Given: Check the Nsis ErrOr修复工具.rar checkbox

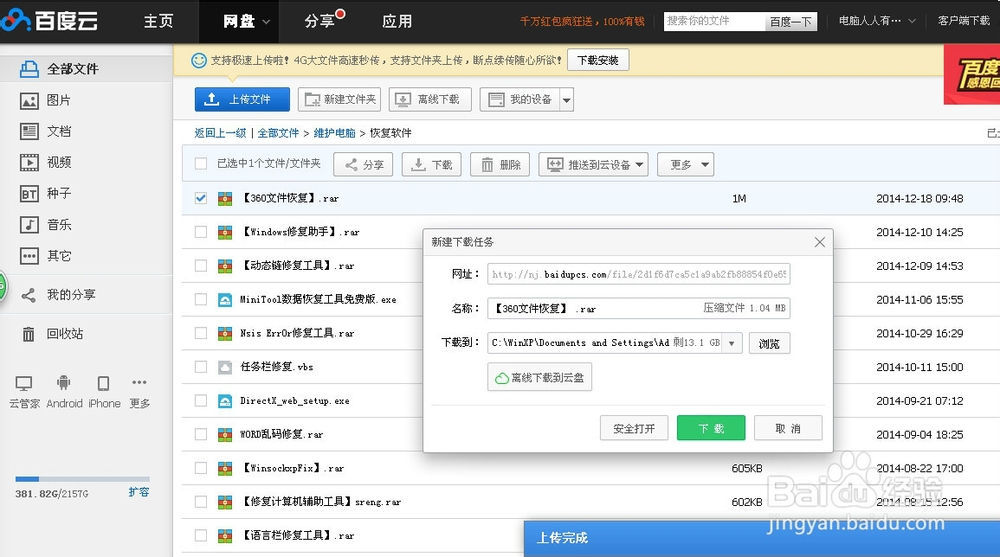Looking at the screenshot, I should 201,333.
